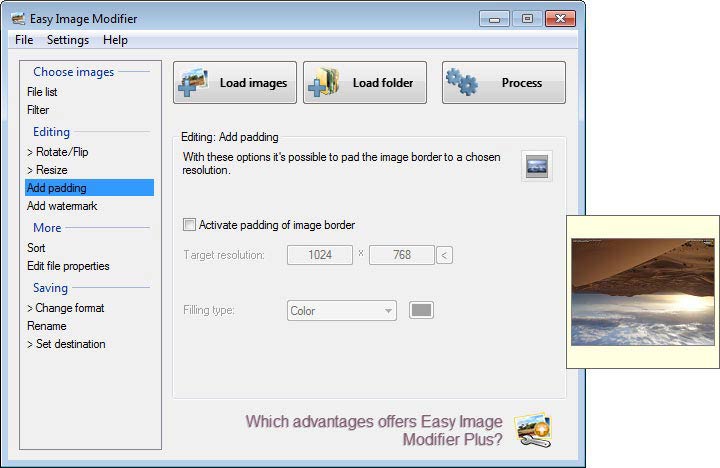Click the Load folder icon
The height and width of the screenshot is (468, 720).
[x=324, y=83]
